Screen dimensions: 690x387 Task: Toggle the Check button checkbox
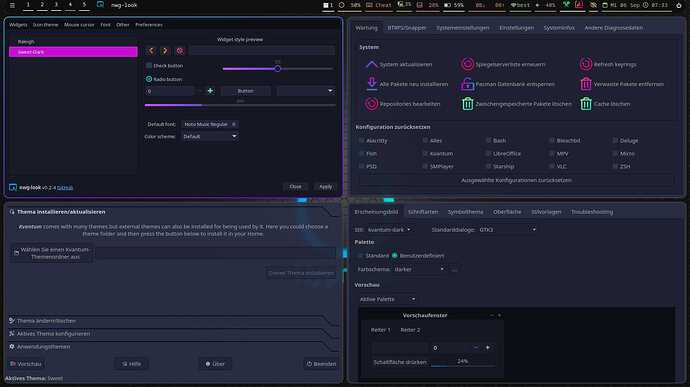click(x=149, y=66)
